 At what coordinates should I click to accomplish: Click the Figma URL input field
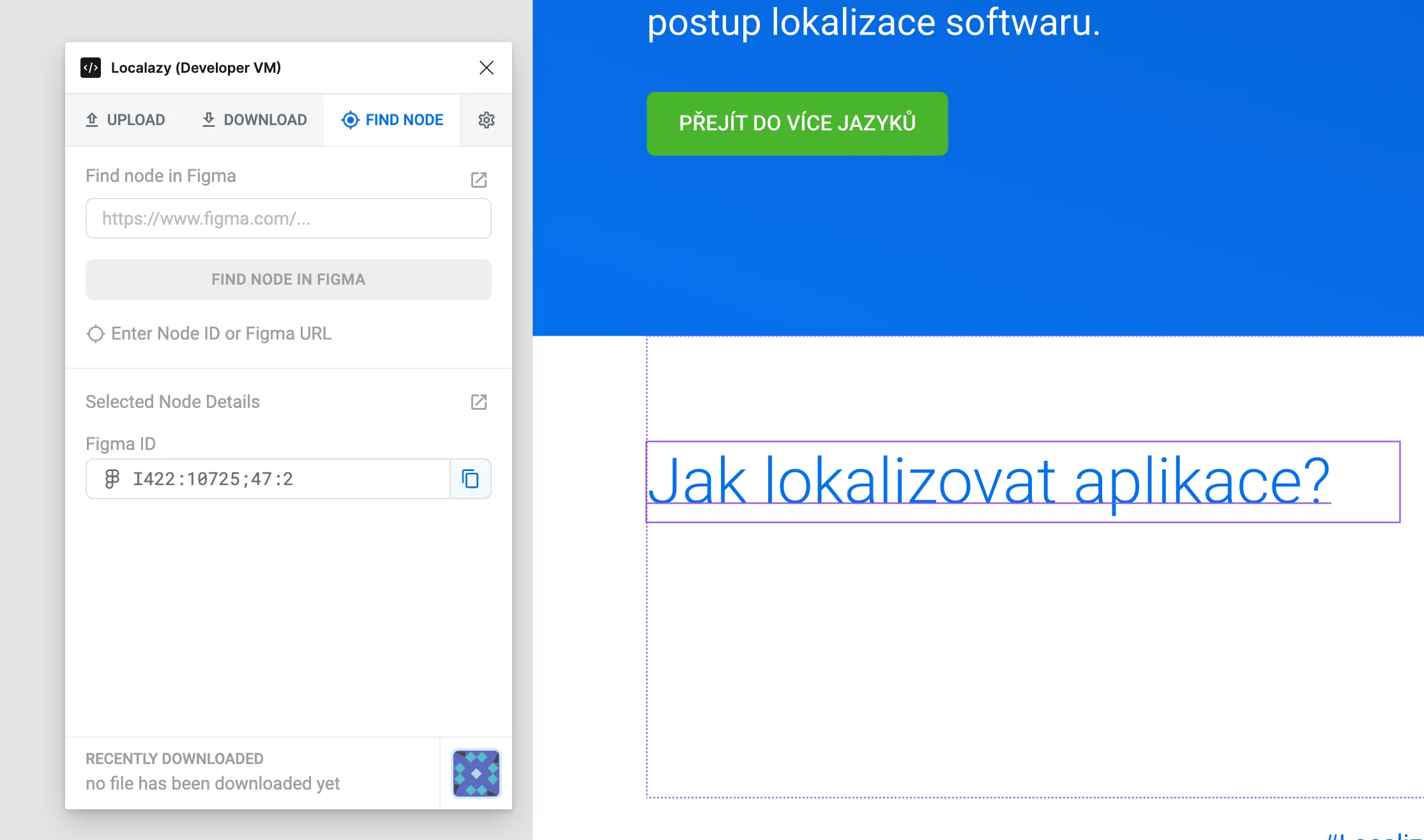pyautogui.click(x=288, y=218)
